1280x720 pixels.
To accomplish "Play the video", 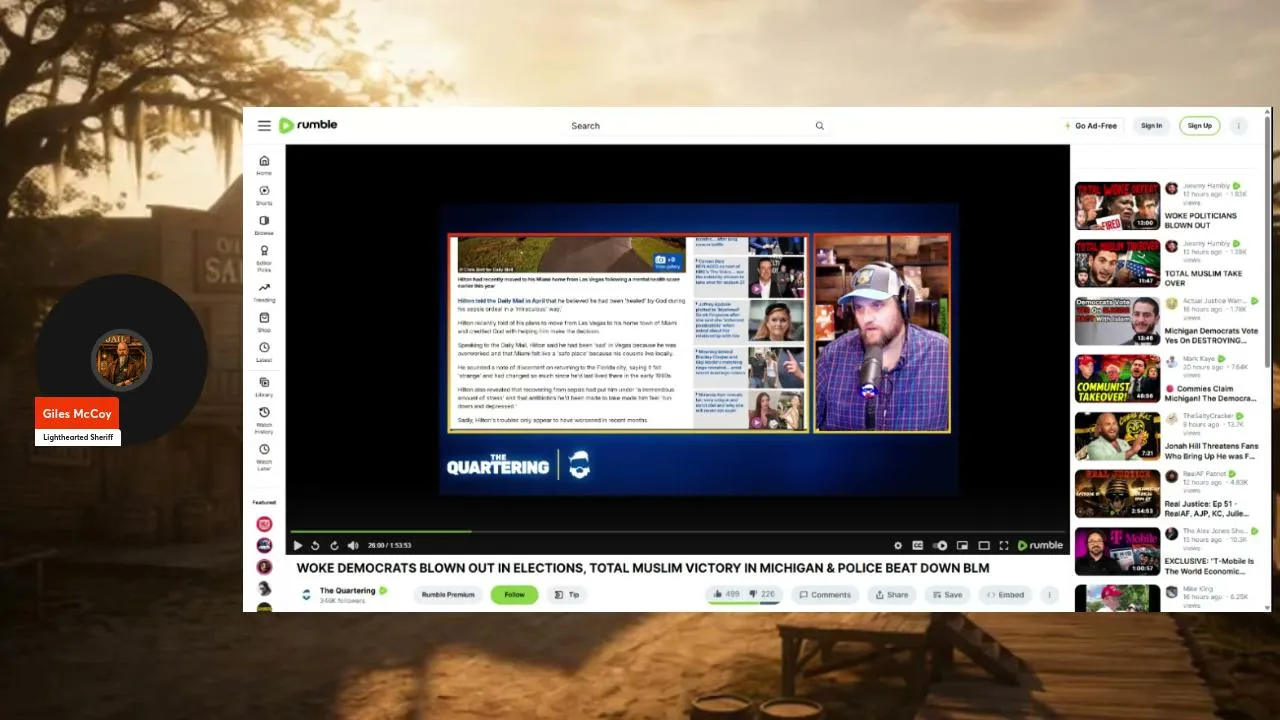I will tap(297, 545).
